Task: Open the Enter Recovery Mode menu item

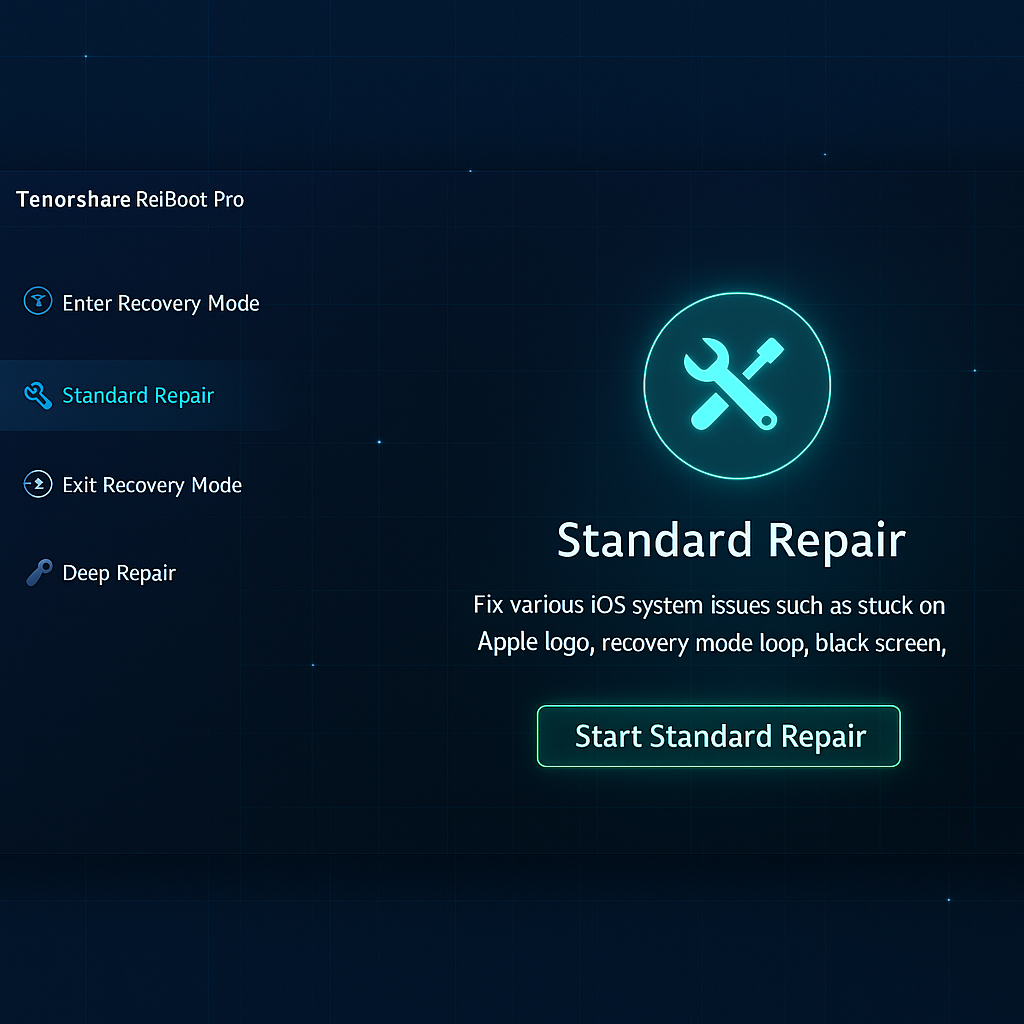Action: coord(160,303)
